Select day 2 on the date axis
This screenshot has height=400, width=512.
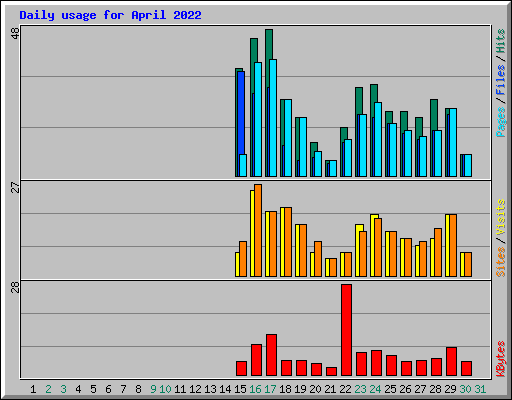pyautogui.click(x=48, y=389)
